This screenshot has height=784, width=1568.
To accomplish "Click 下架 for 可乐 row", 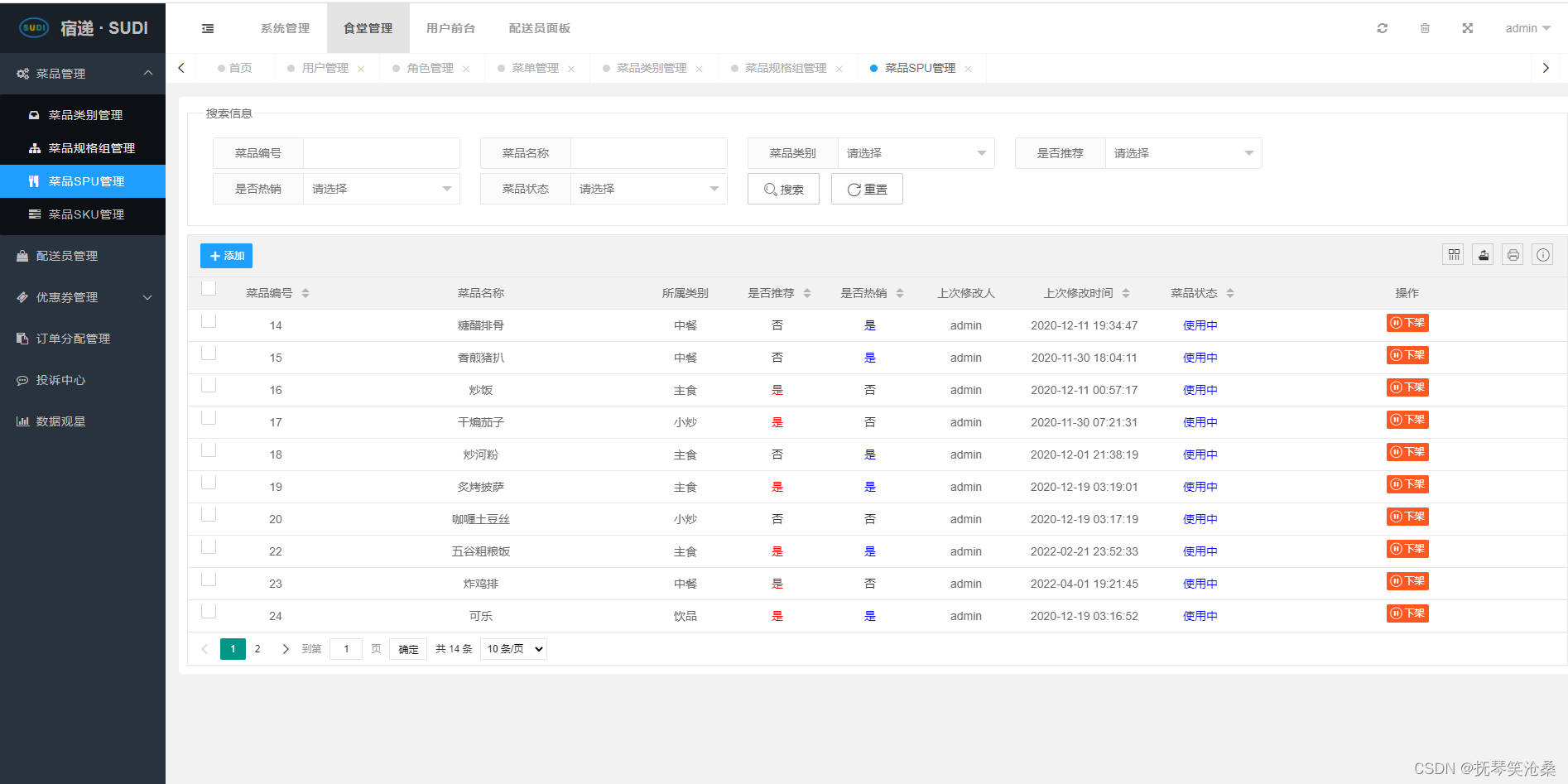I will 1407,613.
